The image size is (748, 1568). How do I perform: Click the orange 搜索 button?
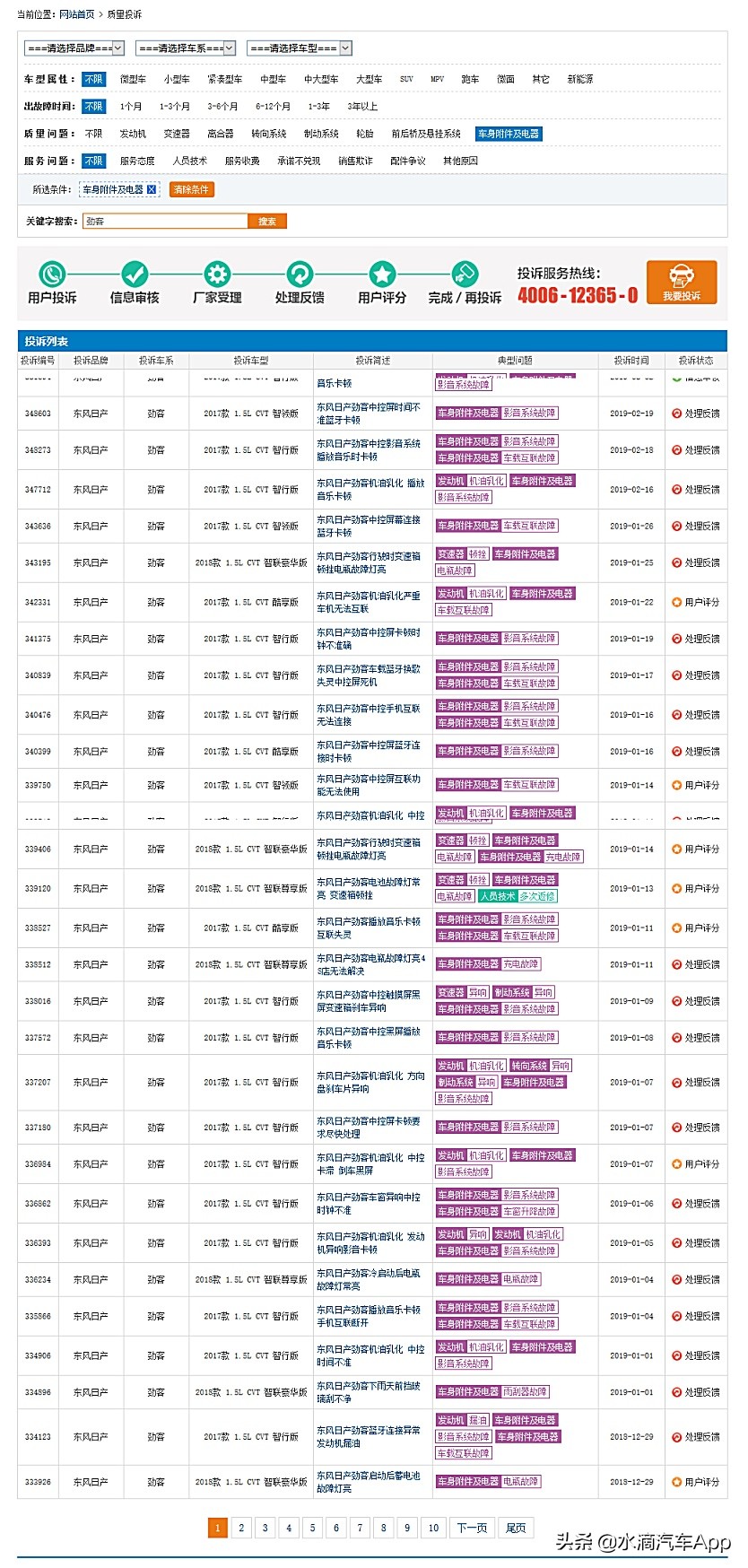tap(267, 221)
